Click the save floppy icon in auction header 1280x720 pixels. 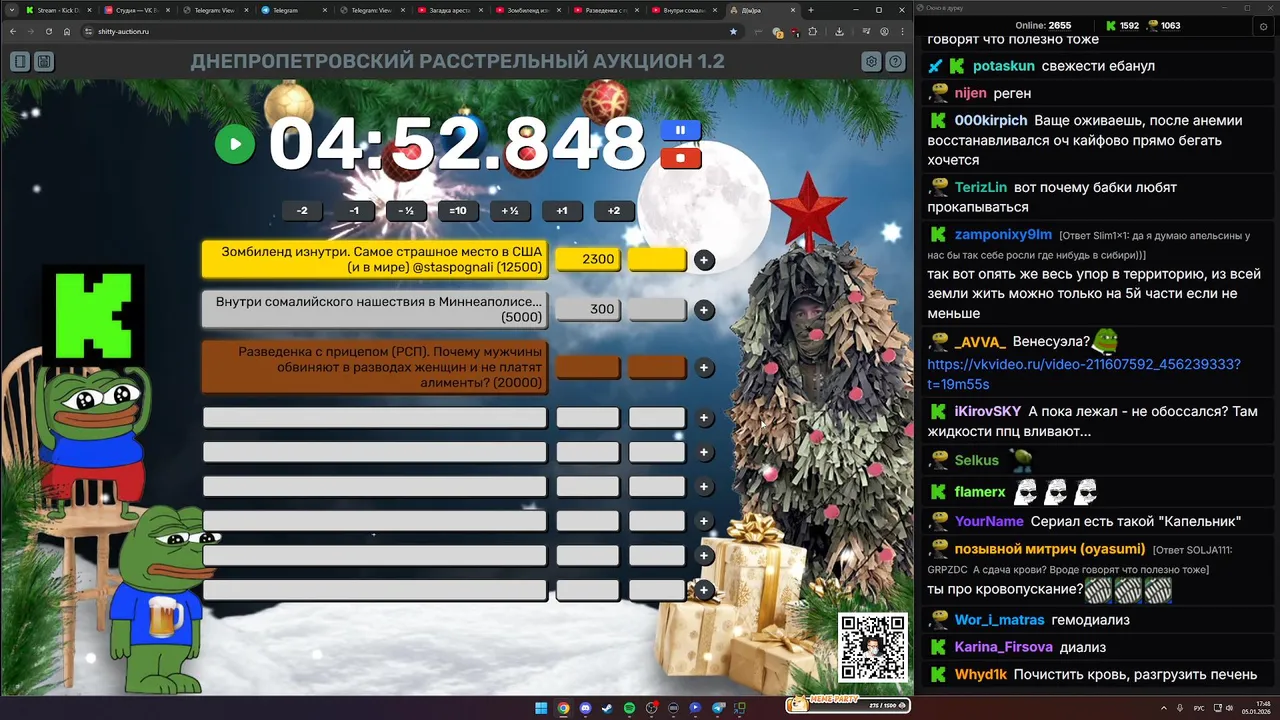44,62
